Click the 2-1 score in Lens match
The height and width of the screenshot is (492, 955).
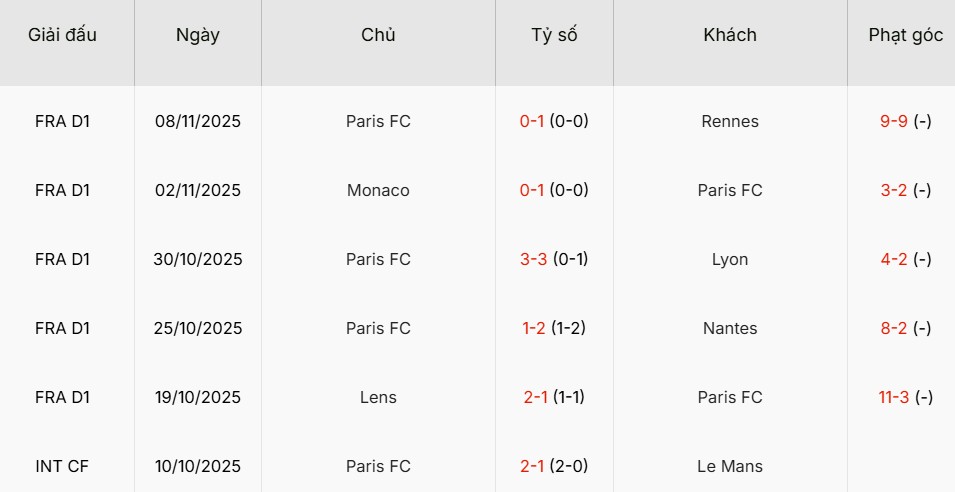tap(536, 398)
